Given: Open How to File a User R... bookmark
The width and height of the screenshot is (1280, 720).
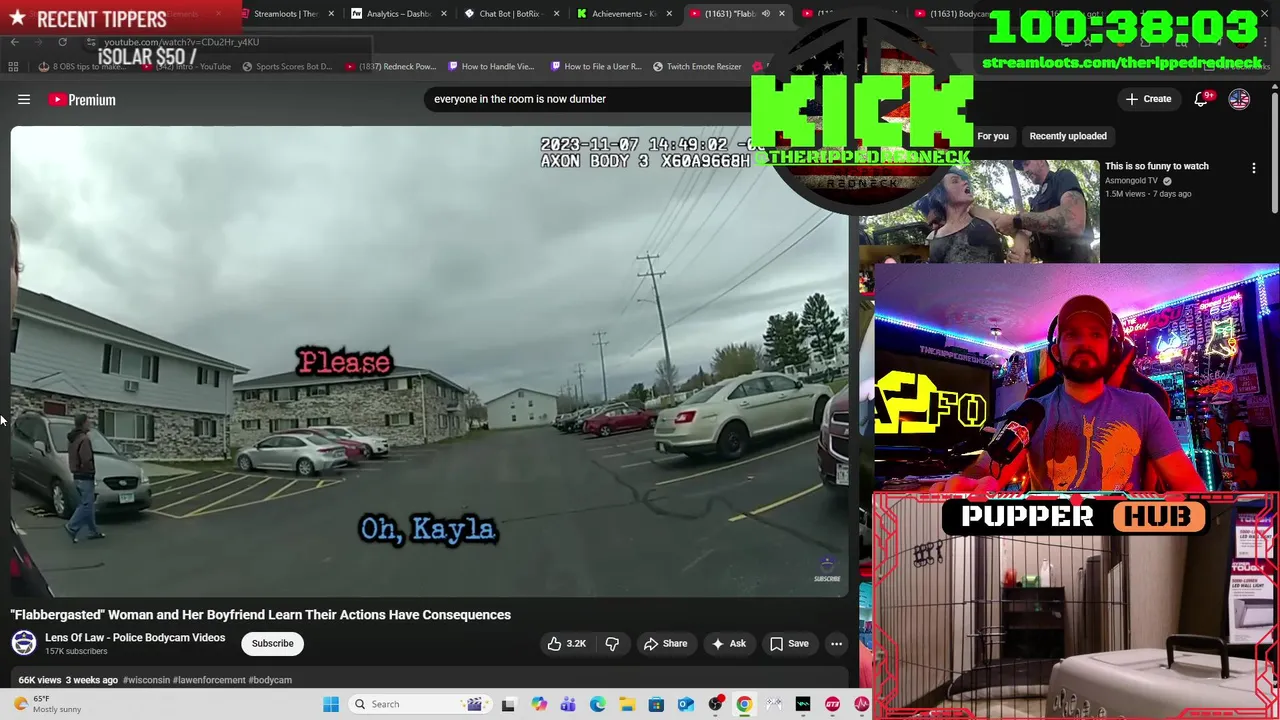Looking at the screenshot, I should point(596,67).
